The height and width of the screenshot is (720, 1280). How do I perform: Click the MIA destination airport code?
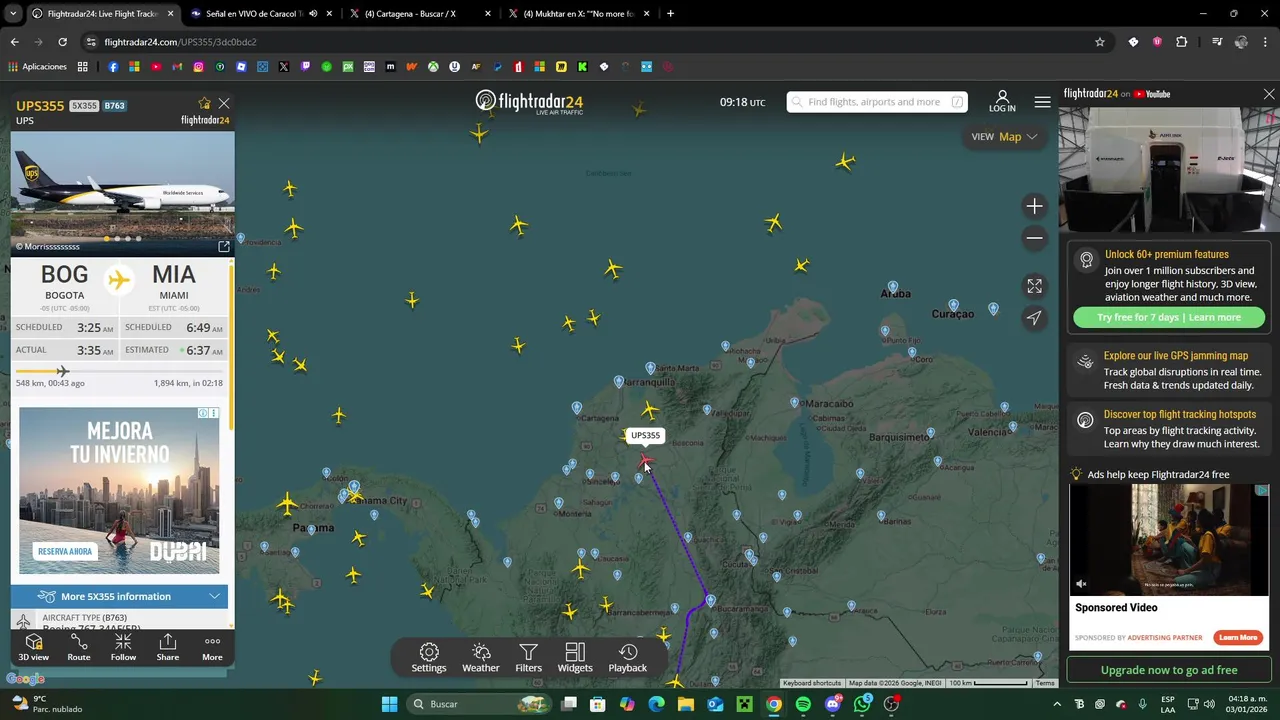click(174, 274)
